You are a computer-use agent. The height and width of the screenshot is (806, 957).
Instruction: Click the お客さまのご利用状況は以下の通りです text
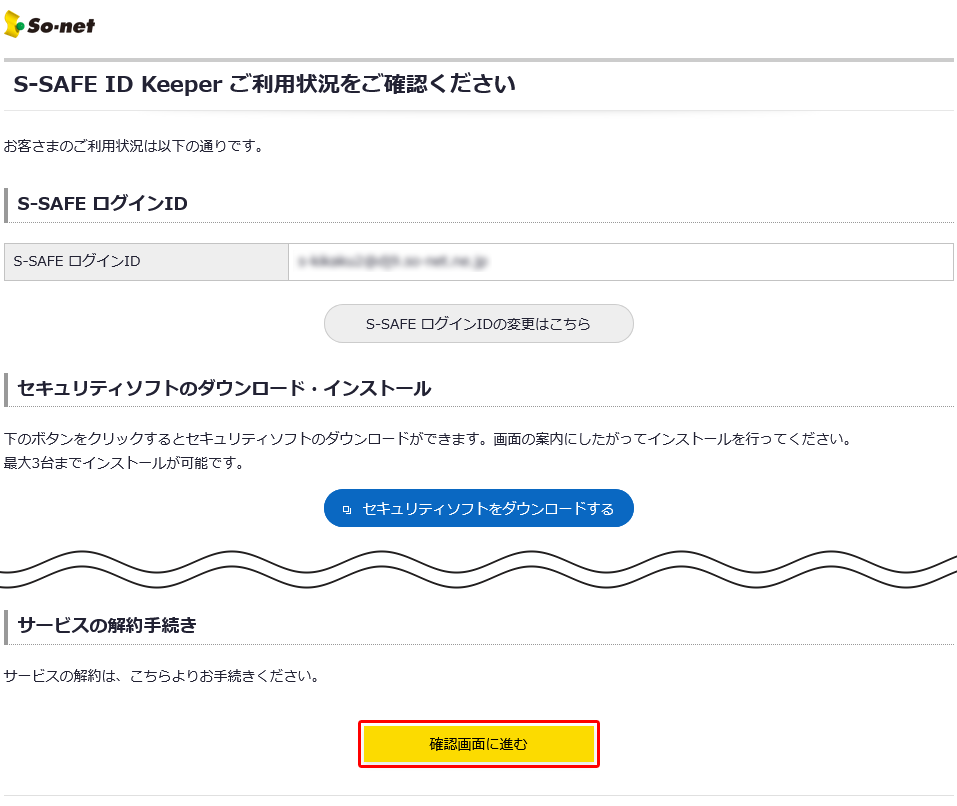(x=133, y=146)
